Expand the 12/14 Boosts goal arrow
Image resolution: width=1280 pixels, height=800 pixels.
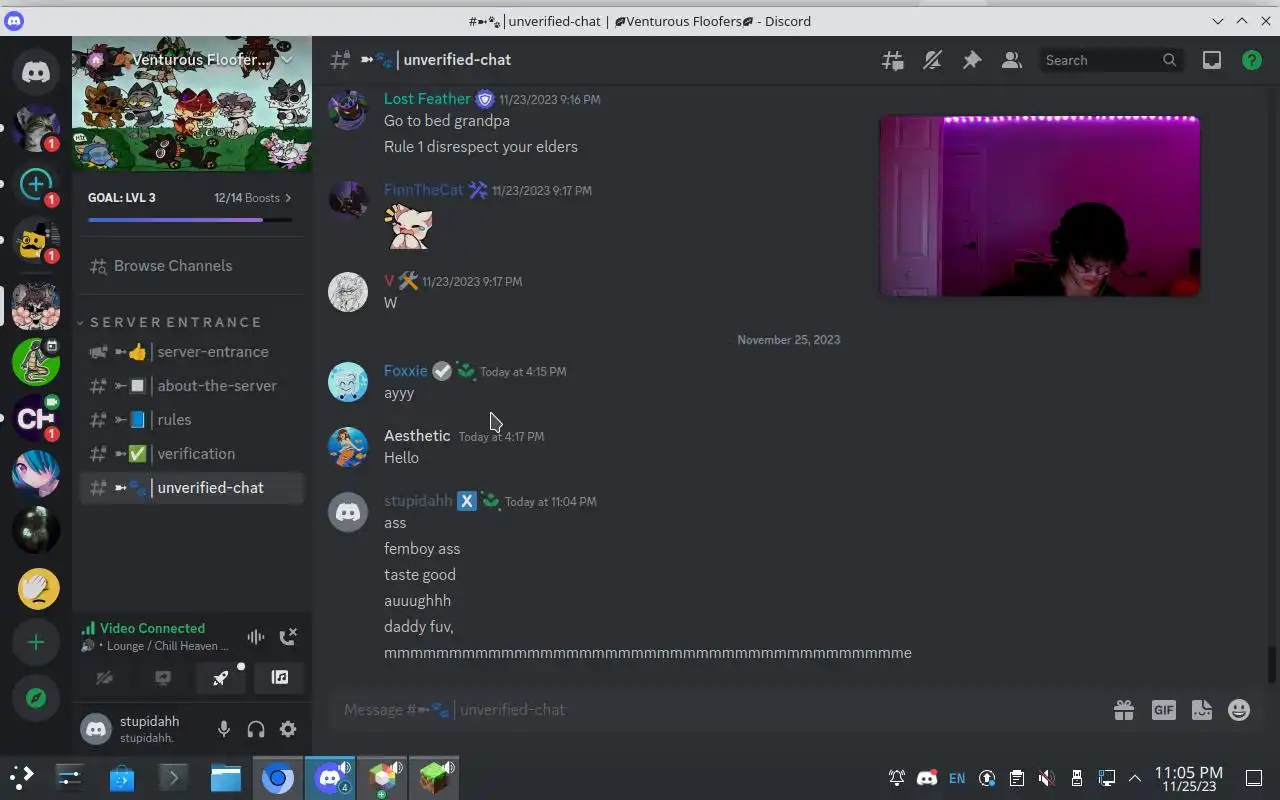coord(288,198)
